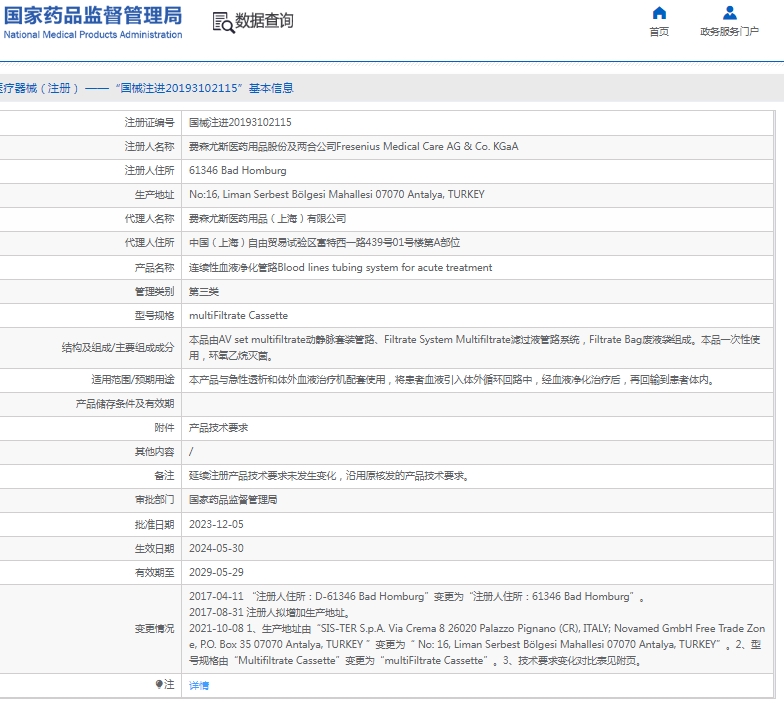Select the effective date 2024-05-30

(x=216, y=548)
